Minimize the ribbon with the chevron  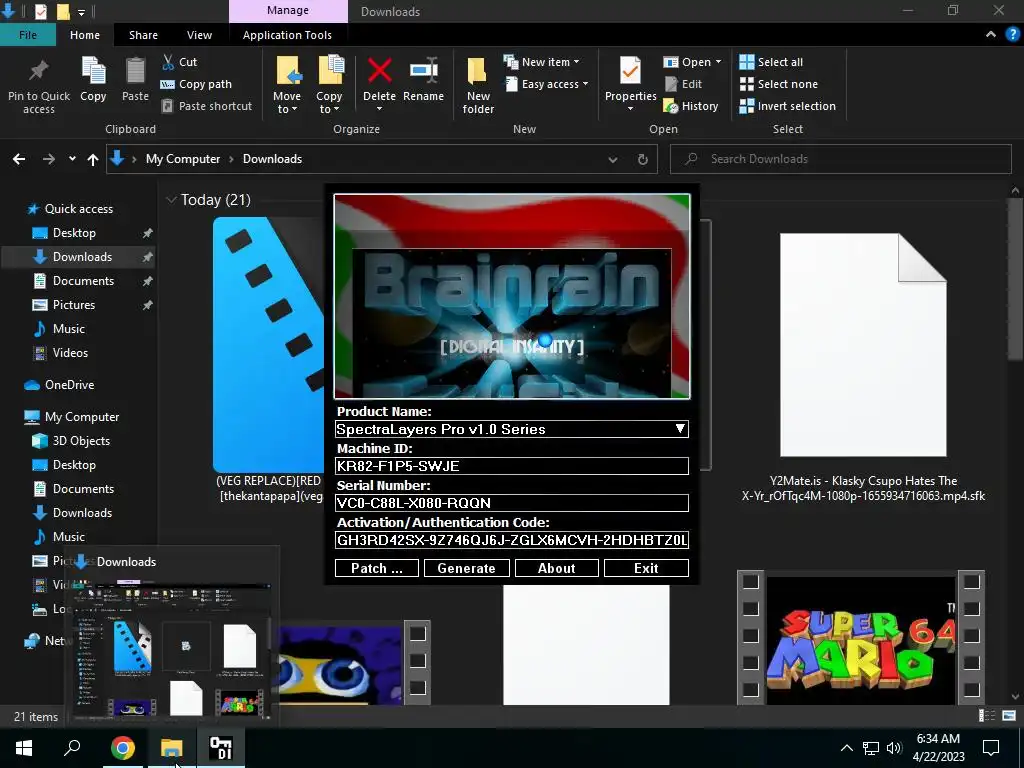[x=991, y=35]
